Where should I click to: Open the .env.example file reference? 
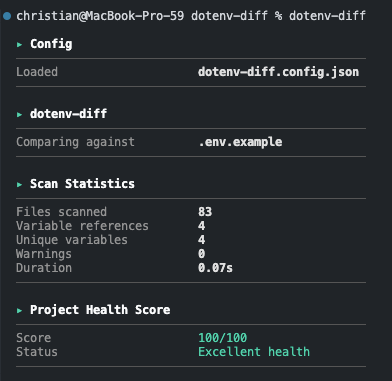(240, 142)
